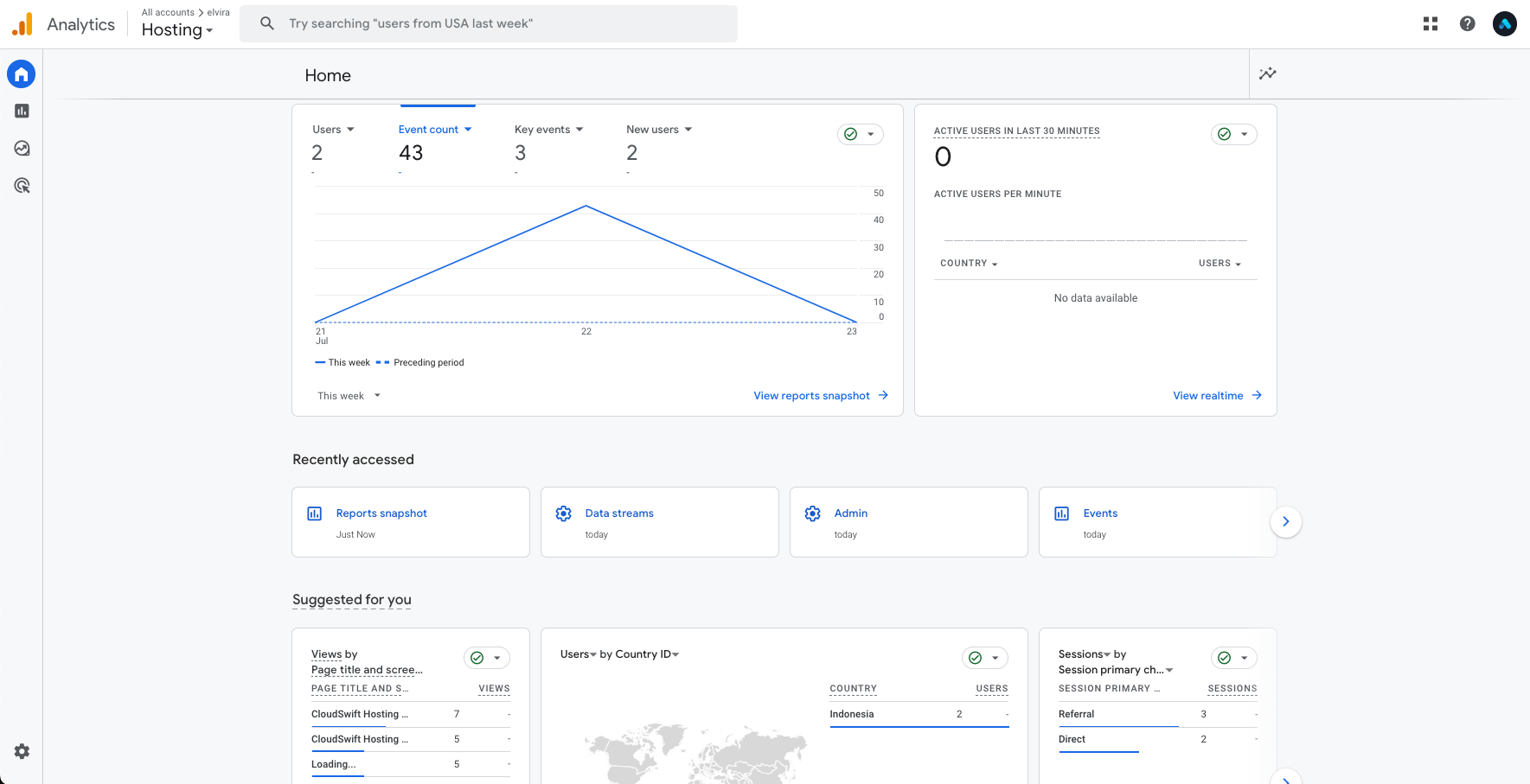Open the Explore icon in the sidebar

pos(22,149)
